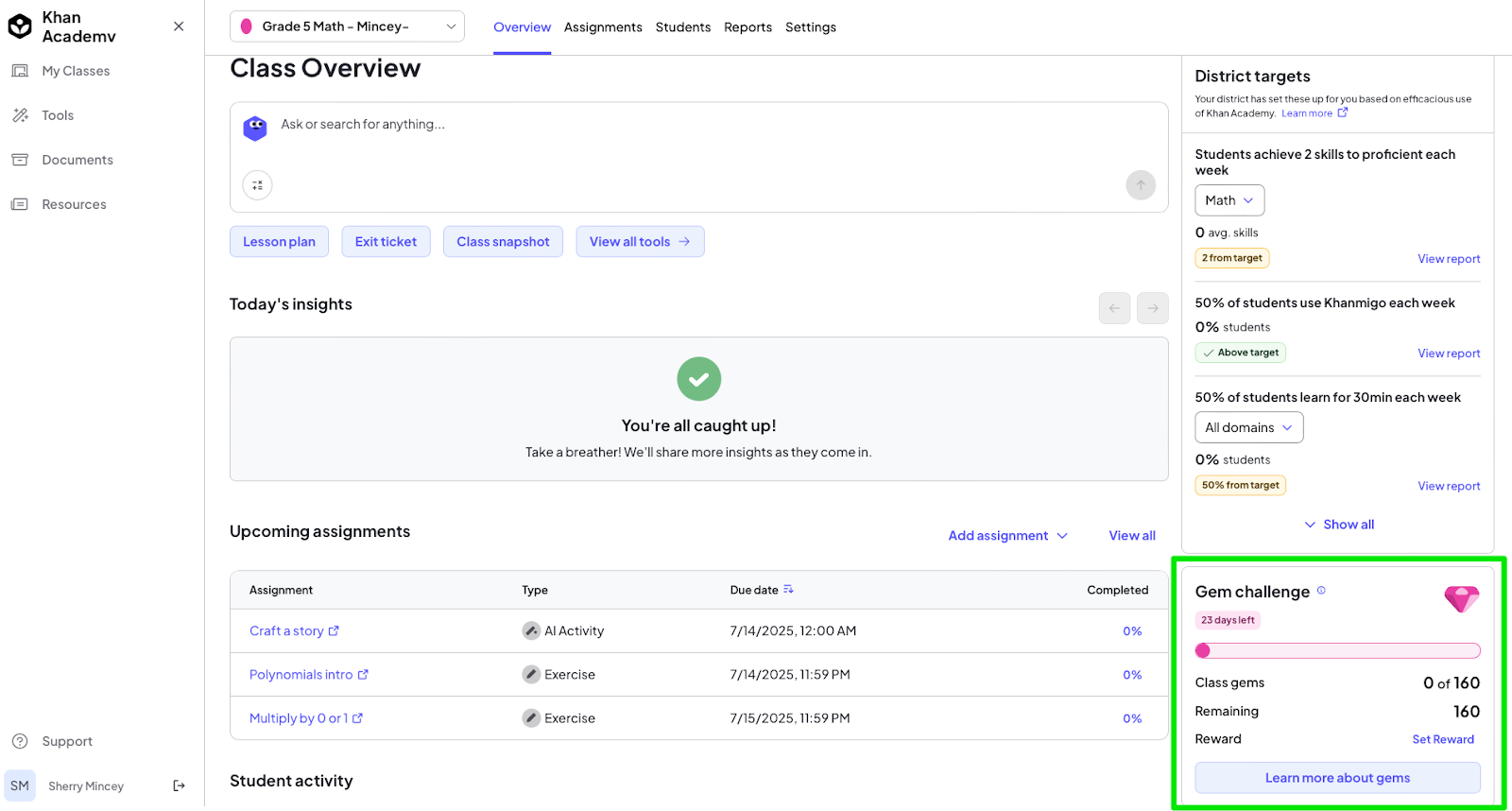Viewport: 1512px width, 811px height.
Task: Switch to the Students tab
Action: click(683, 27)
